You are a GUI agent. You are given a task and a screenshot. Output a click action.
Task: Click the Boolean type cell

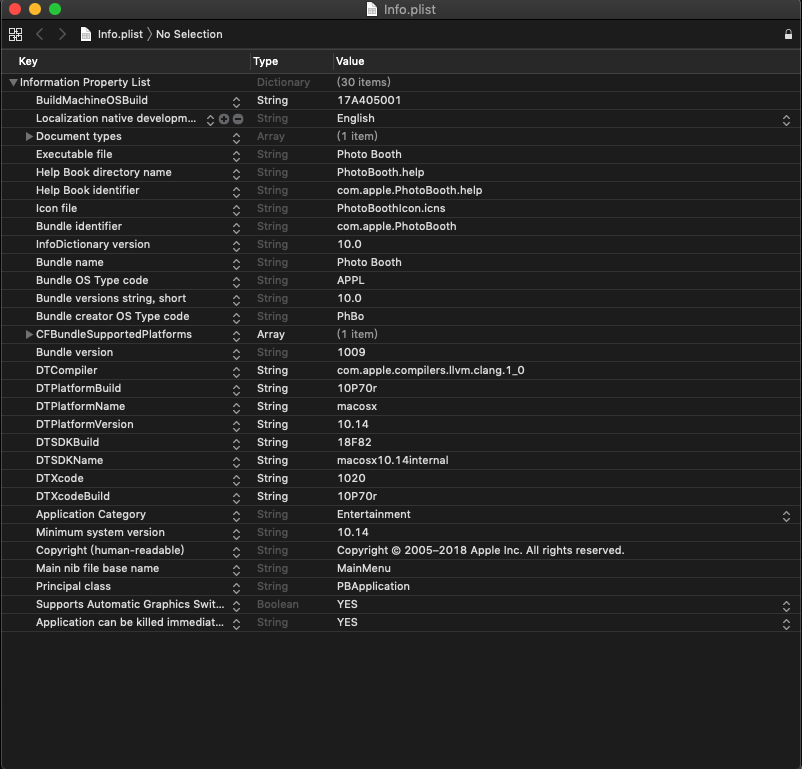(x=278, y=604)
